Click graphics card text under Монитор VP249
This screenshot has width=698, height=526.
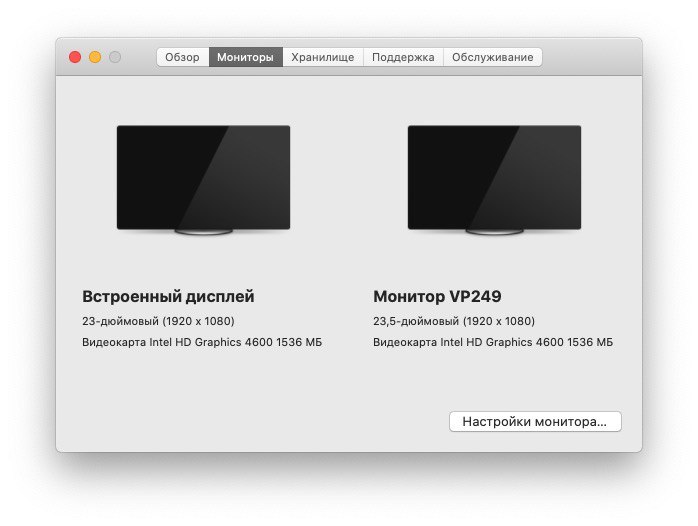pyautogui.click(x=493, y=342)
